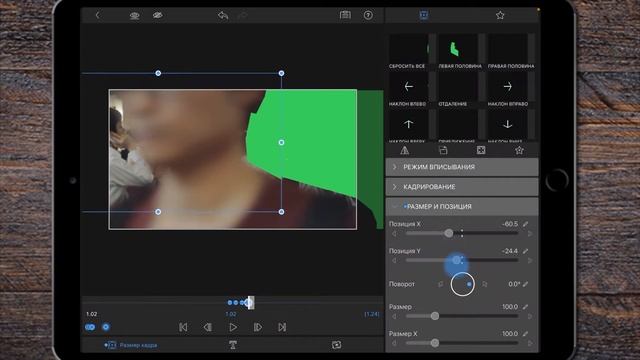
Task: Redo the last undone action
Action: (243, 16)
